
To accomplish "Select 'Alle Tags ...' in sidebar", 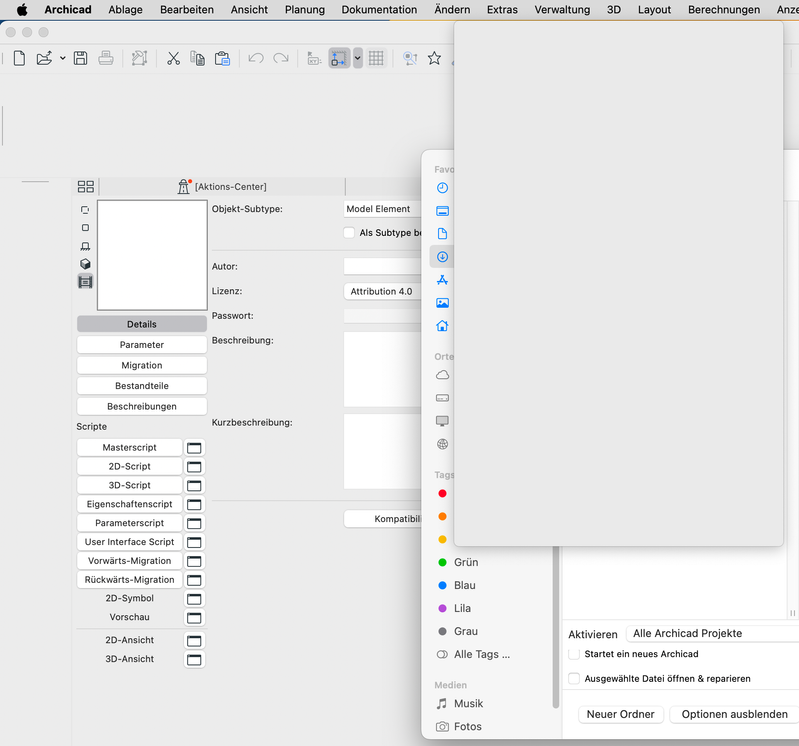I will pos(482,654).
